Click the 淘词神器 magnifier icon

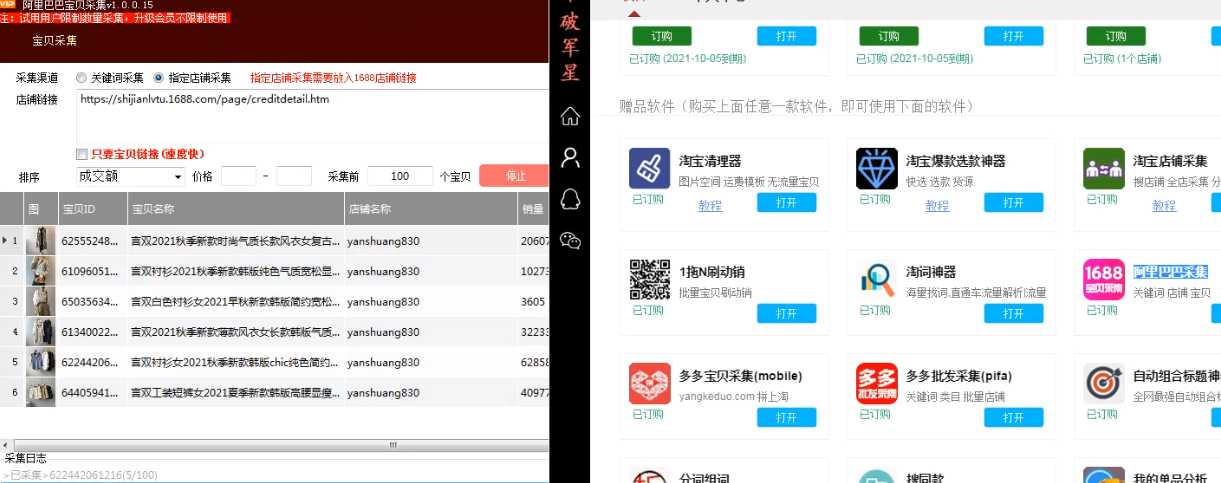click(877, 279)
